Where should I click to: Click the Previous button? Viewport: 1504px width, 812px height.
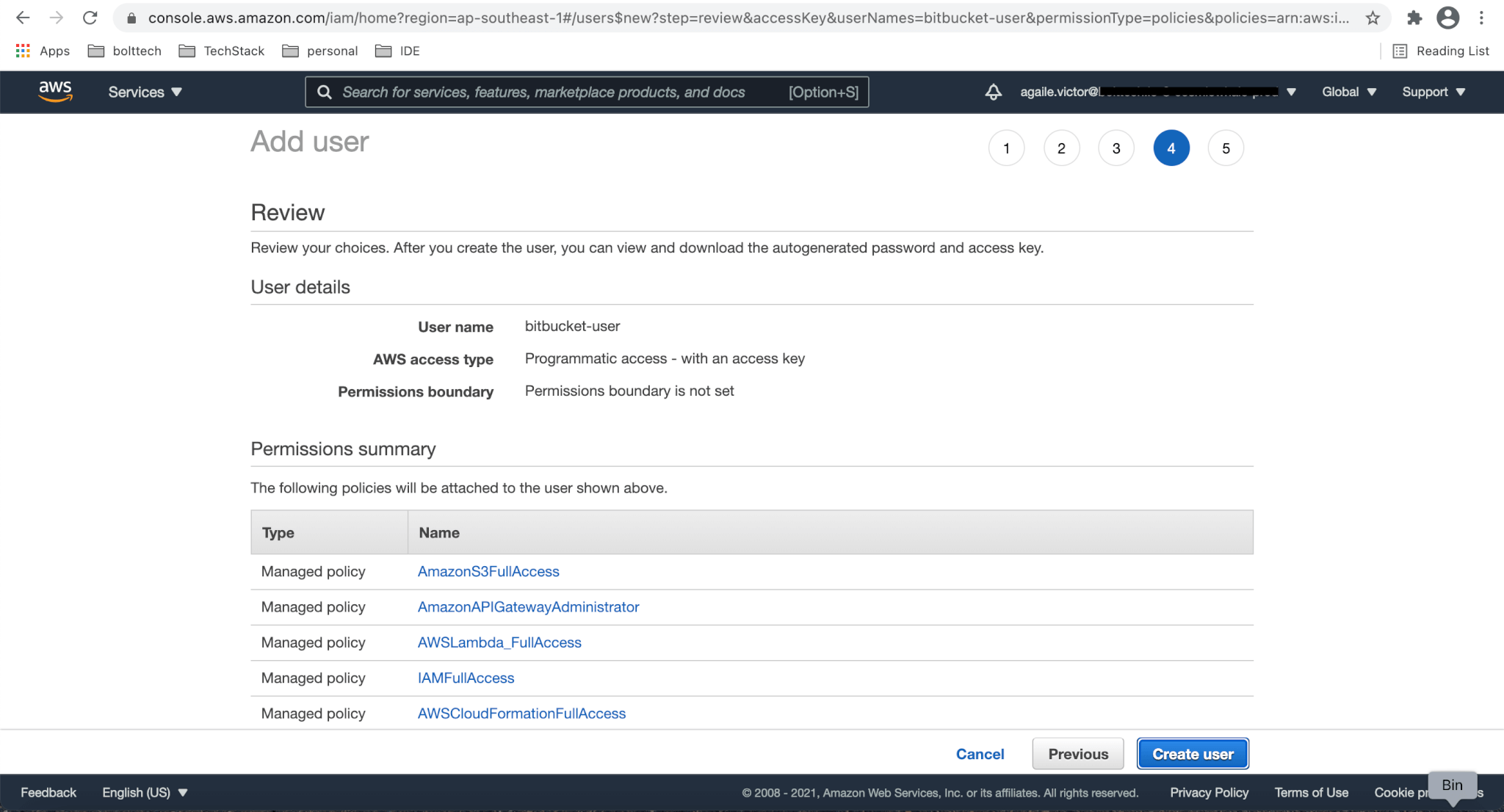[1077, 754]
